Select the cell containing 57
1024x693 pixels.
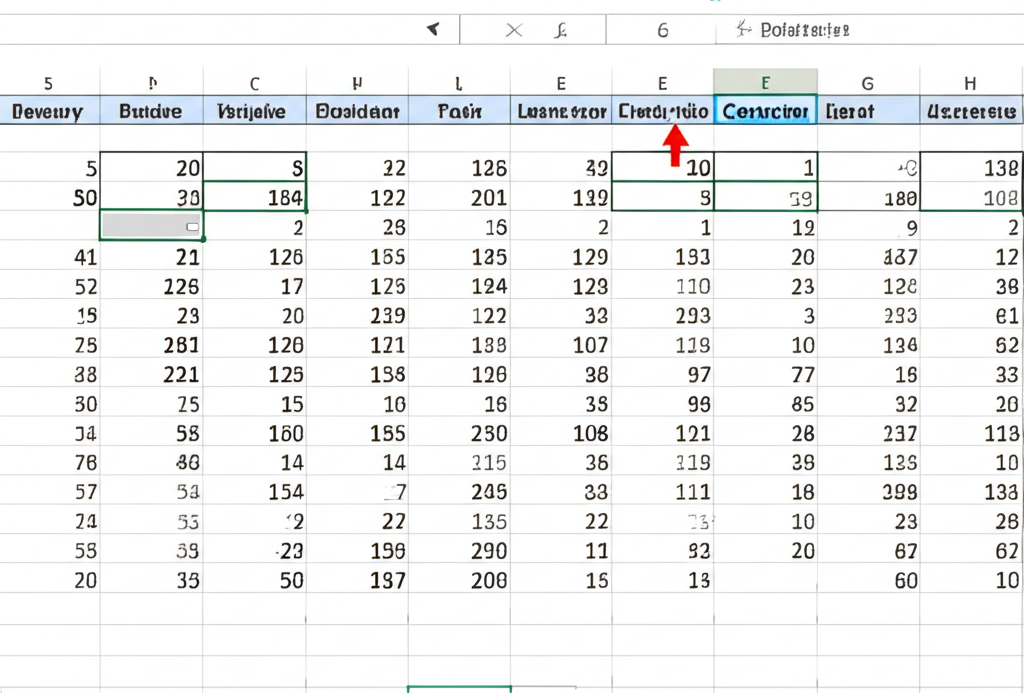[50, 492]
